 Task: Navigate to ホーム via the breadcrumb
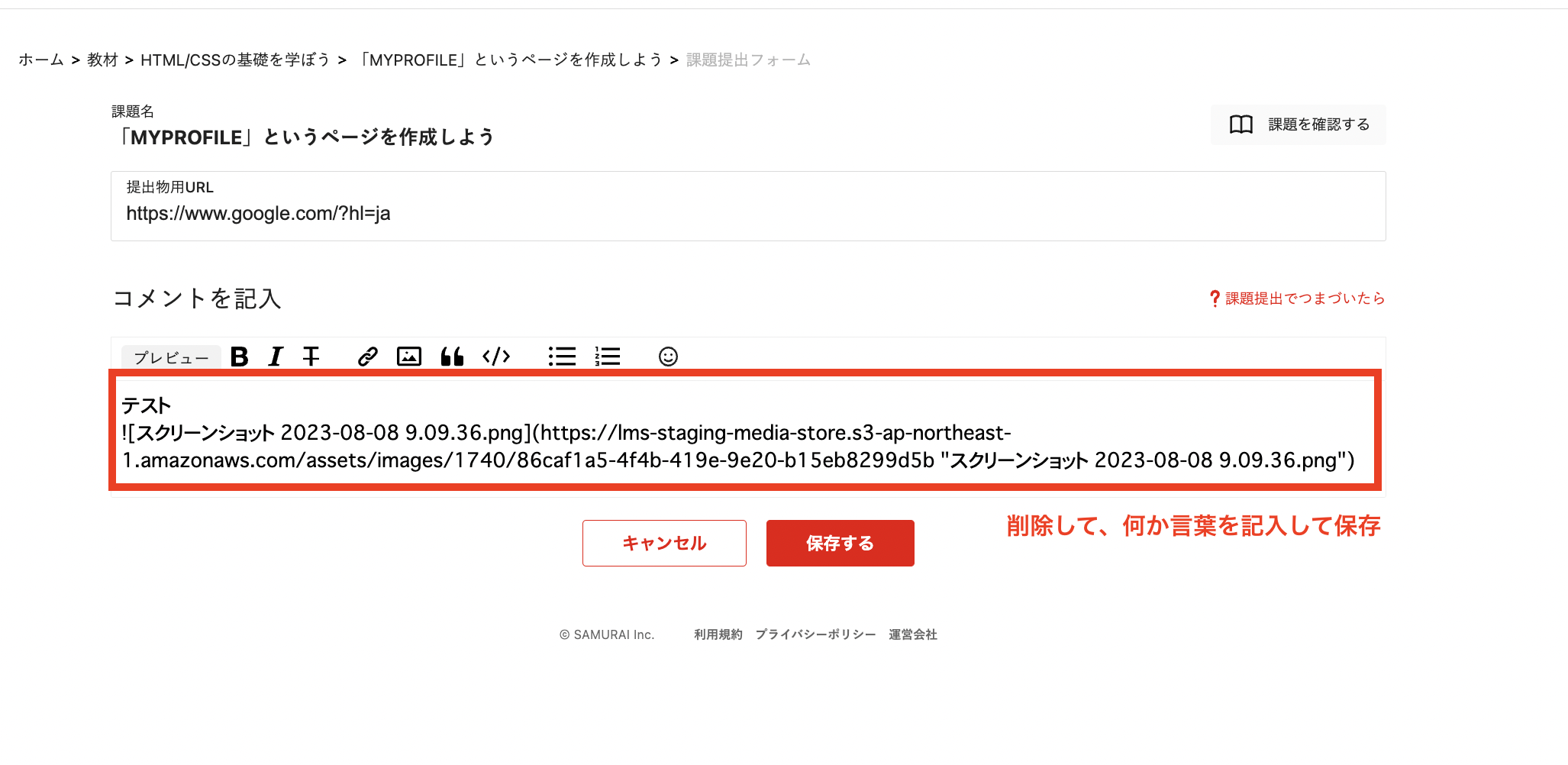41,59
